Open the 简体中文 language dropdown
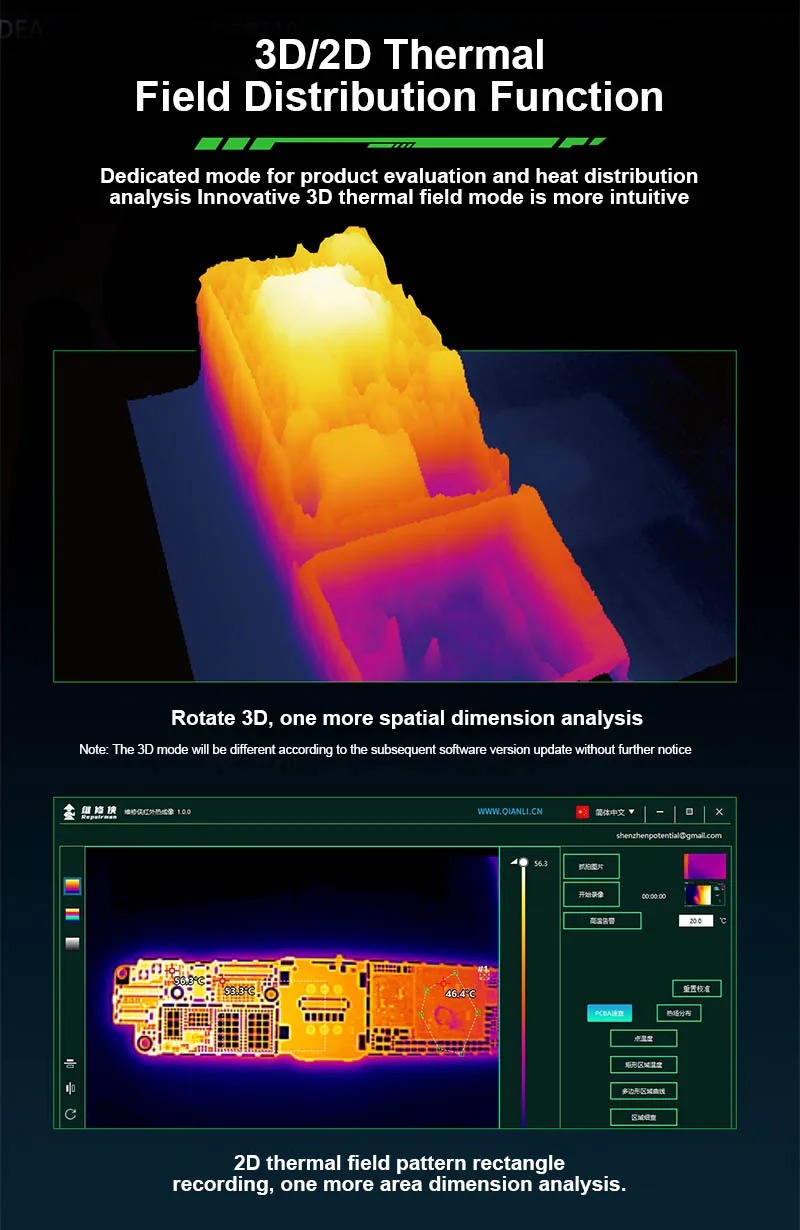The image size is (800, 1230). click(x=616, y=812)
